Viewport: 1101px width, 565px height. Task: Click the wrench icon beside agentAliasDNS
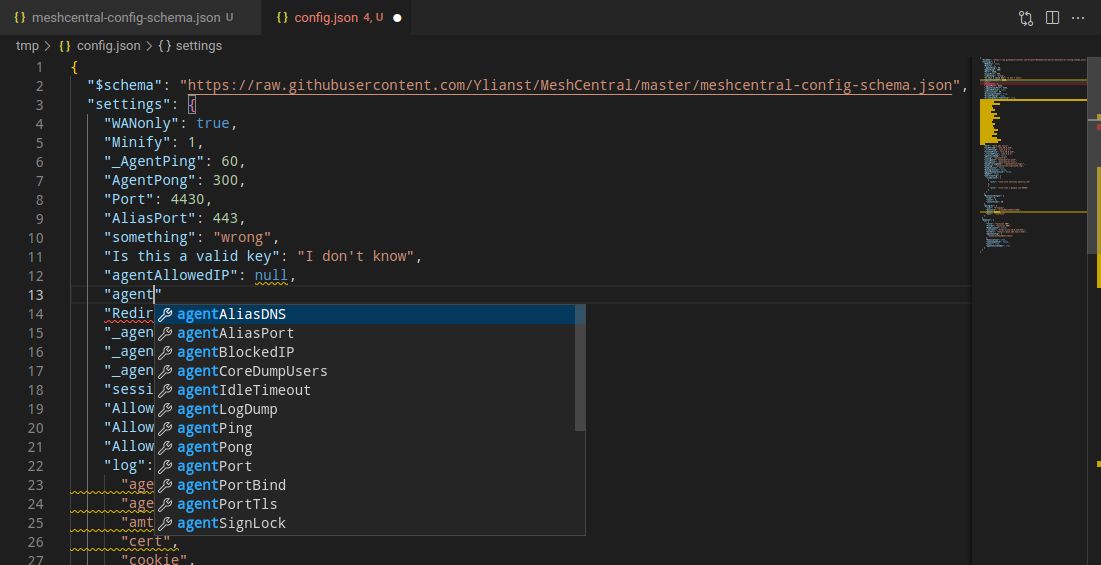click(166, 315)
